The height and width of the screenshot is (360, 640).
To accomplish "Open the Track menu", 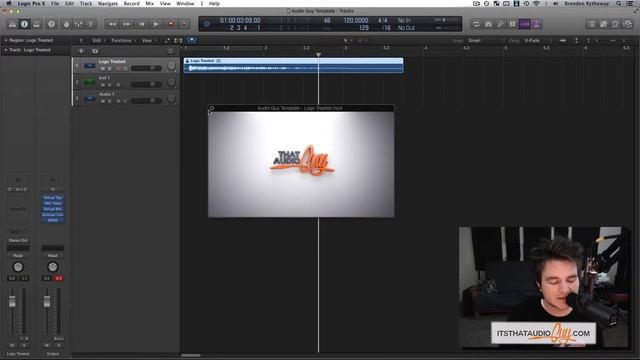I will [x=86, y=4].
